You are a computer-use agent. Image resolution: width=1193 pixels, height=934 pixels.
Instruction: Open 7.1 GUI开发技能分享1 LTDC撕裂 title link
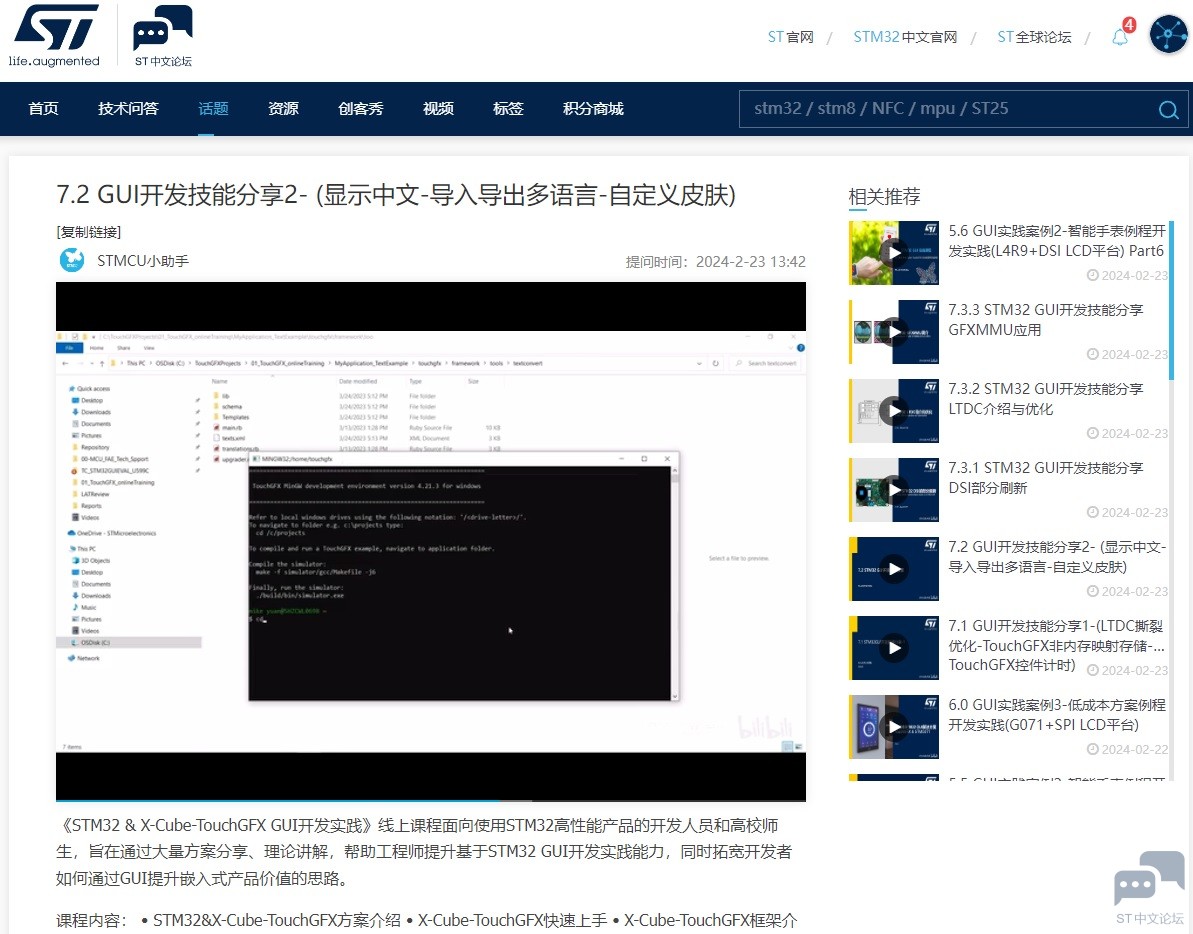pyautogui.click(x=1056, y=645)
